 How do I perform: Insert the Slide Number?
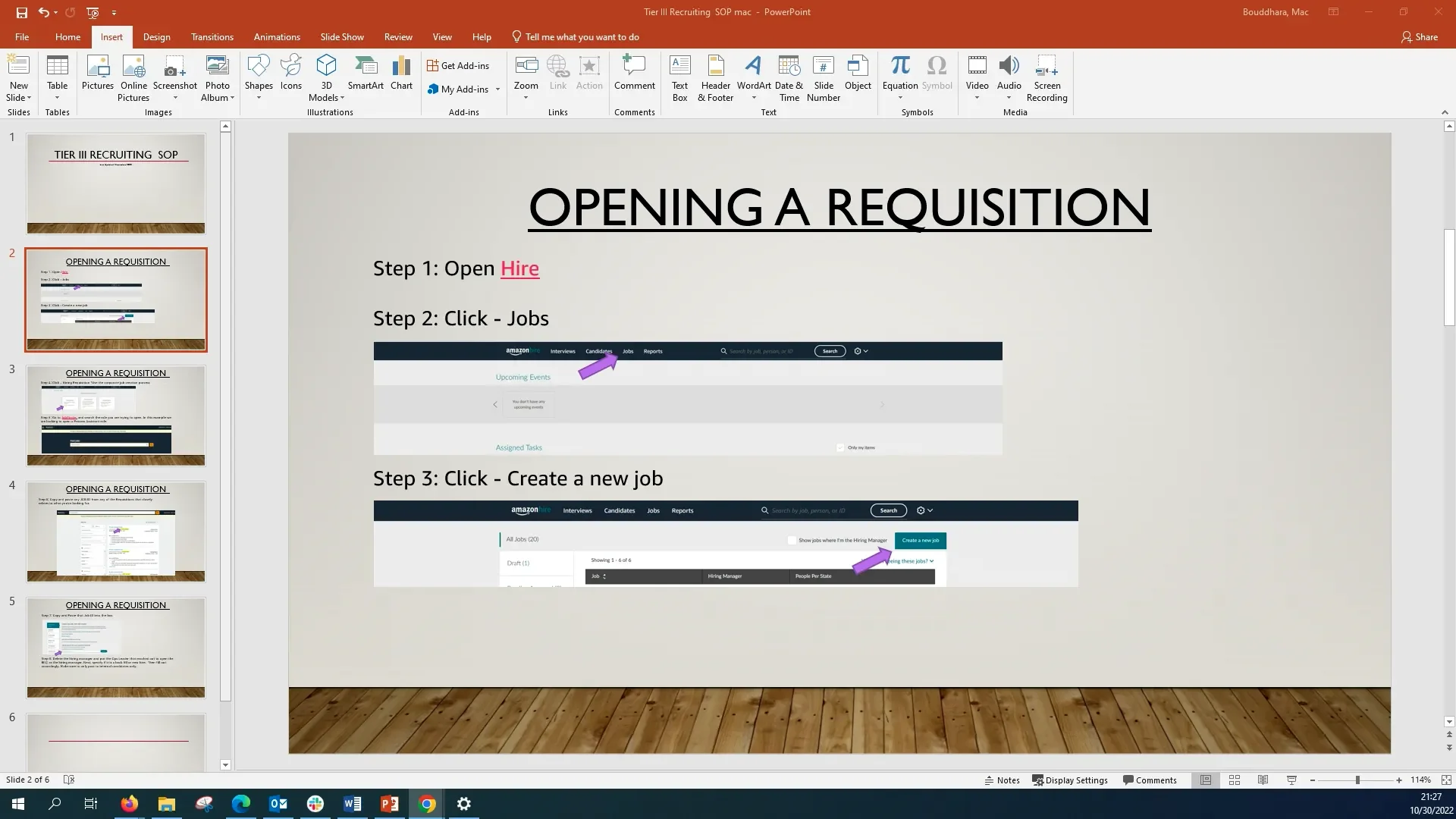click(824, 78)
